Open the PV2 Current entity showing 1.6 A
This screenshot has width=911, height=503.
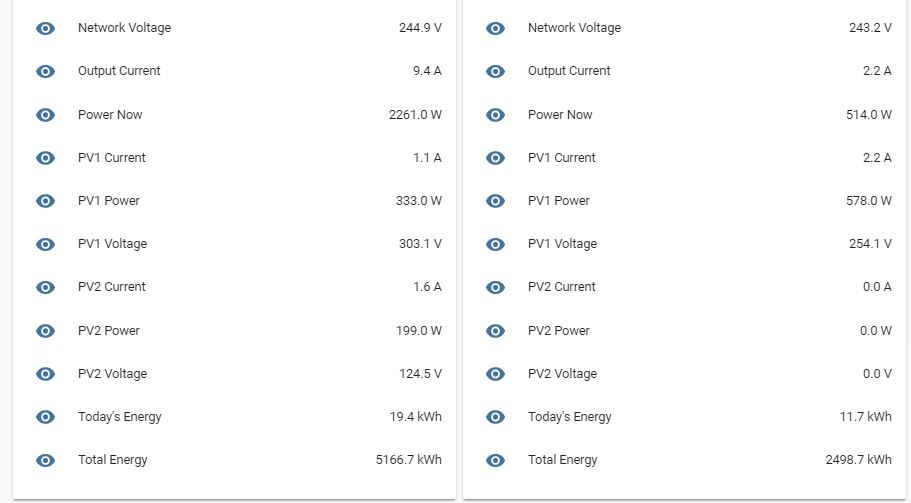click(x=112, y=287)
